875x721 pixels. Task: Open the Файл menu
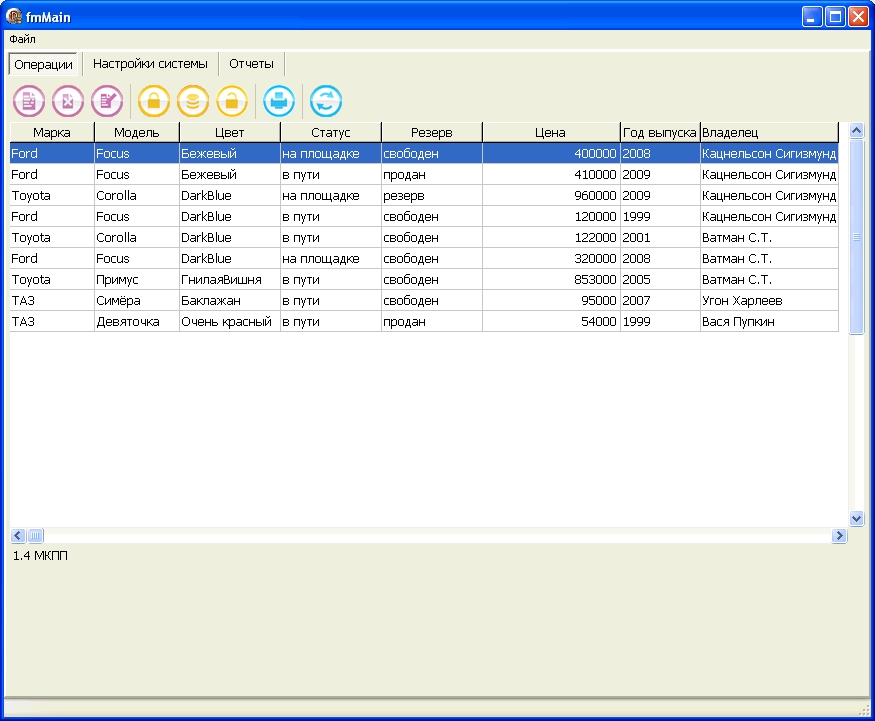[22, 39]
